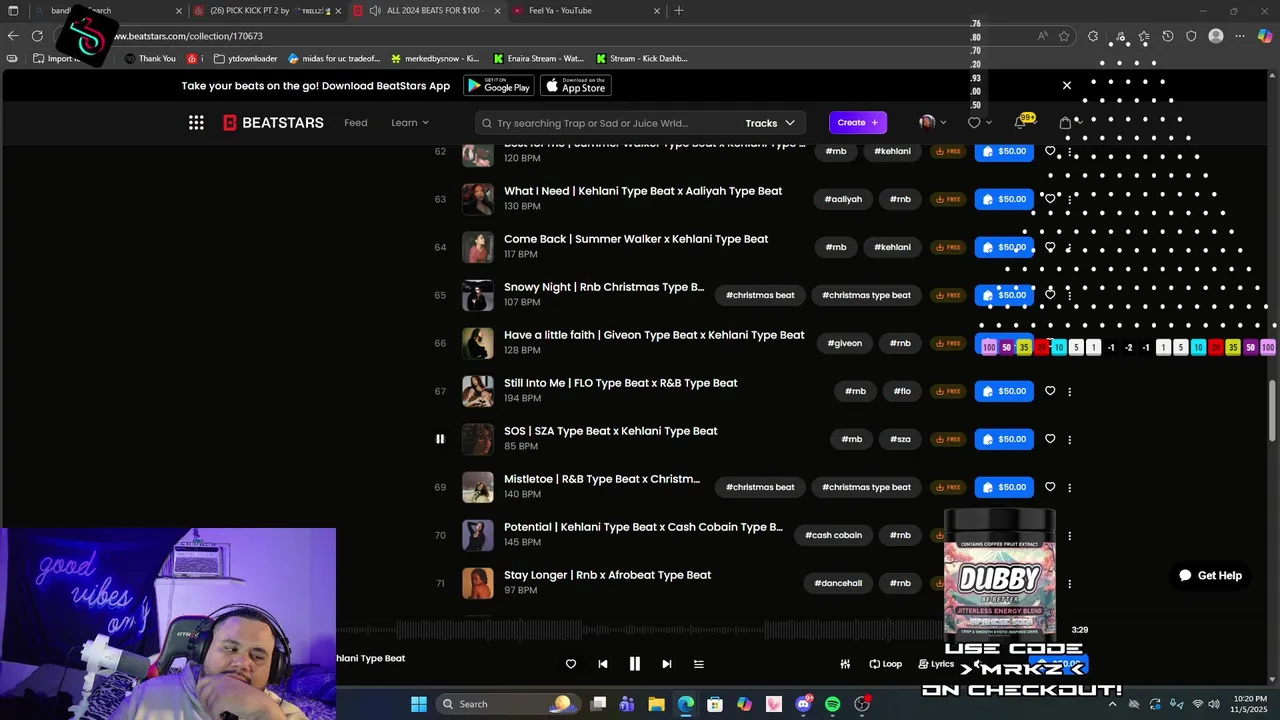Filter by #giveon tag
The image size is (1280, 720).
(x=845, y=343)
